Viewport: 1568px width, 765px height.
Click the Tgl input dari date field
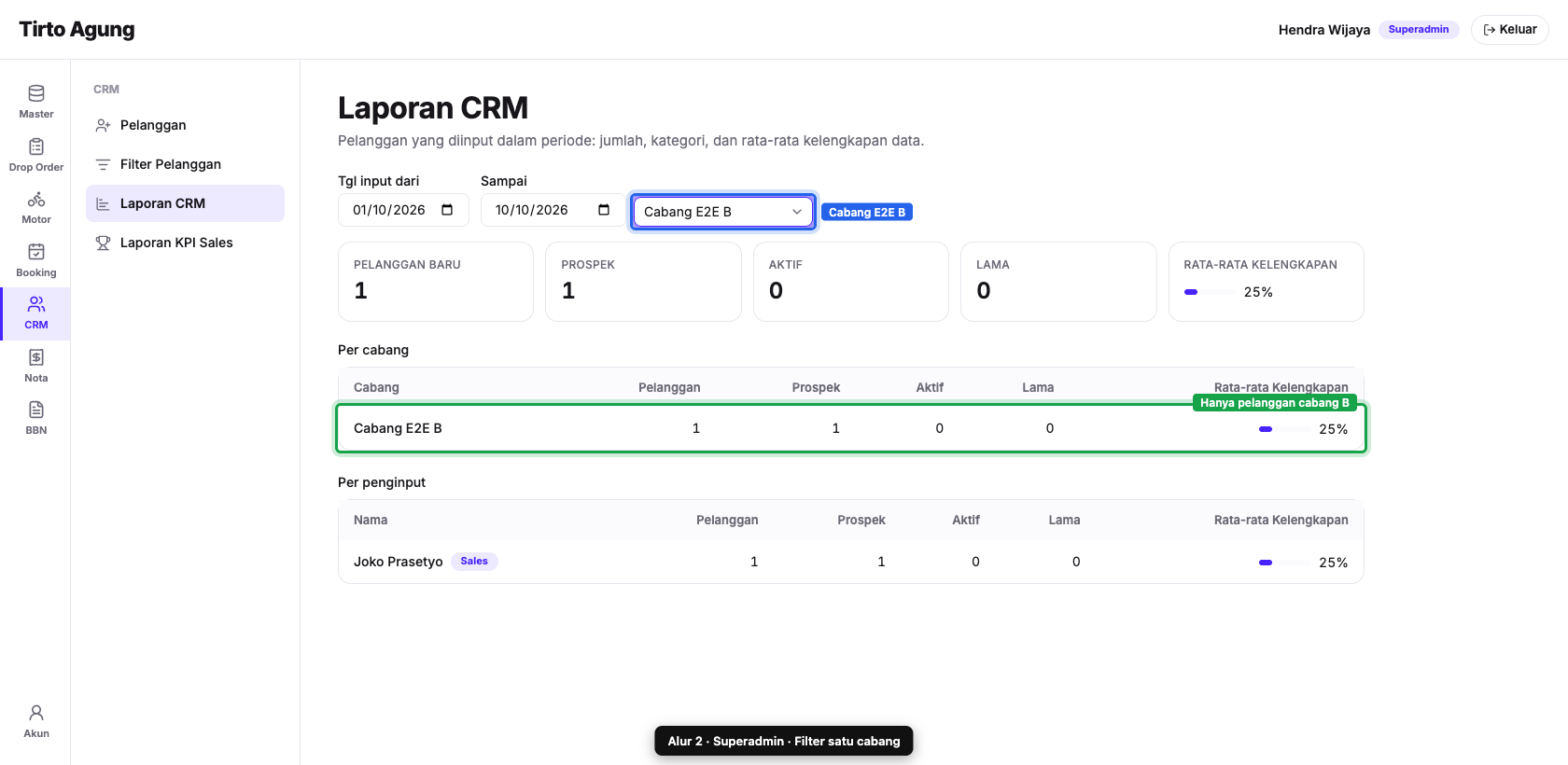point(403,210)
